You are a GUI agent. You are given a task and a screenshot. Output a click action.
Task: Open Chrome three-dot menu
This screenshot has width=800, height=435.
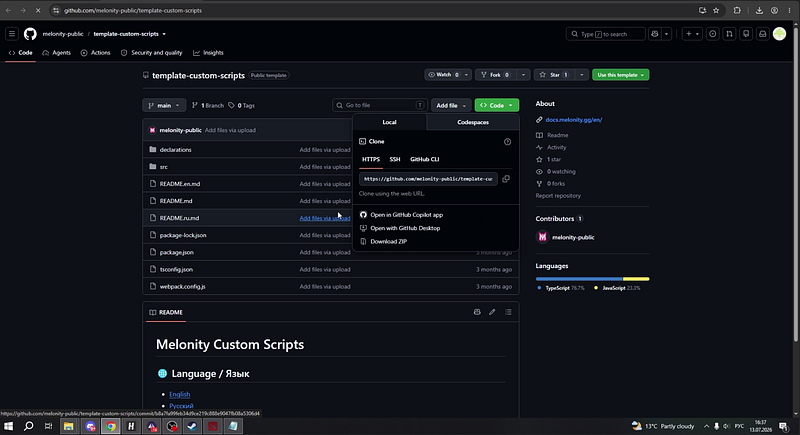pos(789,10)
